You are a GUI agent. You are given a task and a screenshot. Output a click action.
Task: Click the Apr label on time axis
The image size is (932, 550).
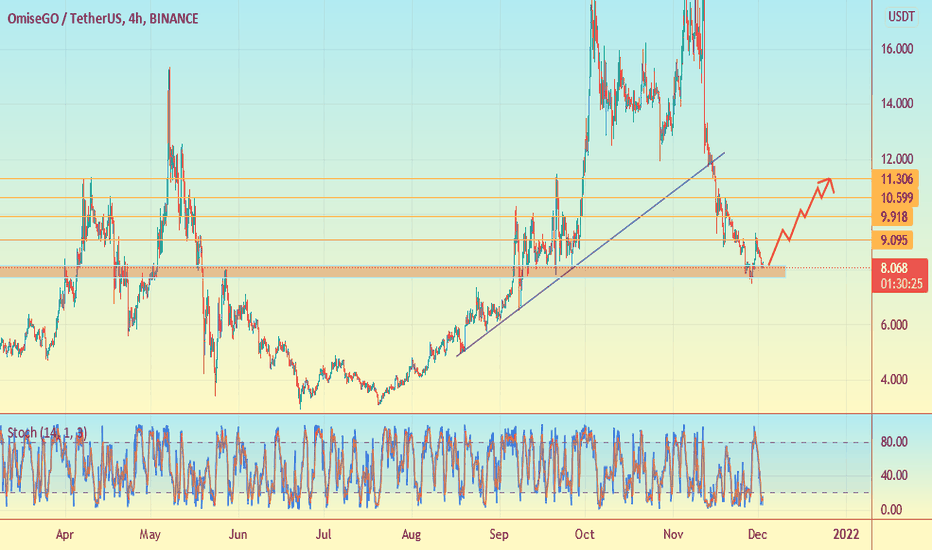click(65, 535)
